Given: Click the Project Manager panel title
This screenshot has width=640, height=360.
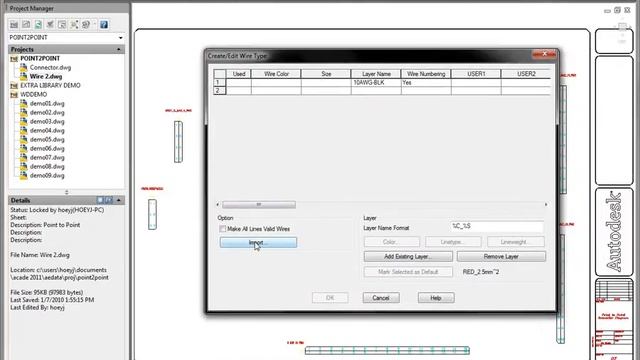Looking at the screenshot, I should 32,8.
